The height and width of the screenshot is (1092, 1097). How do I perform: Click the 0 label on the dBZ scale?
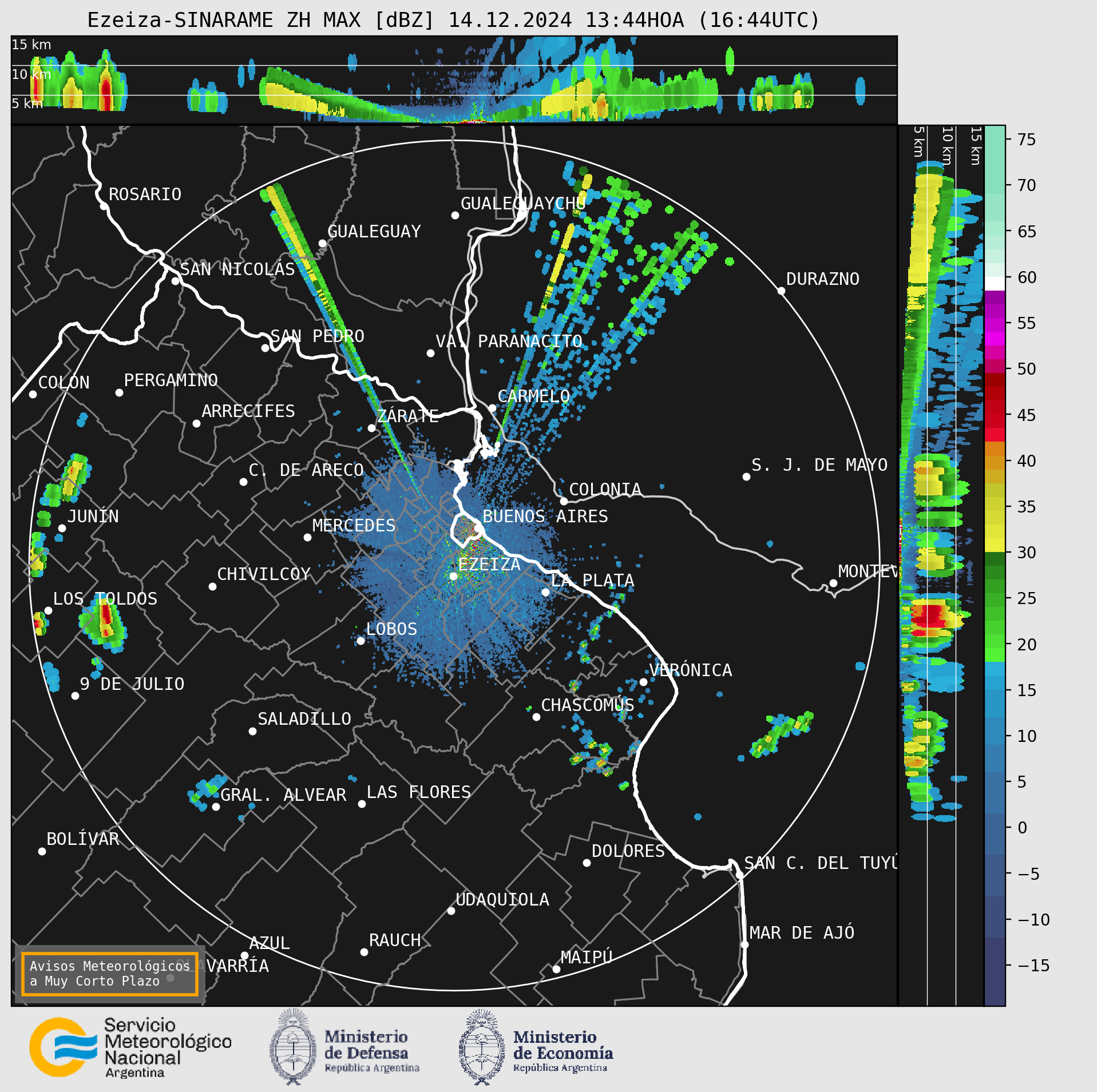coord(1023,828)
